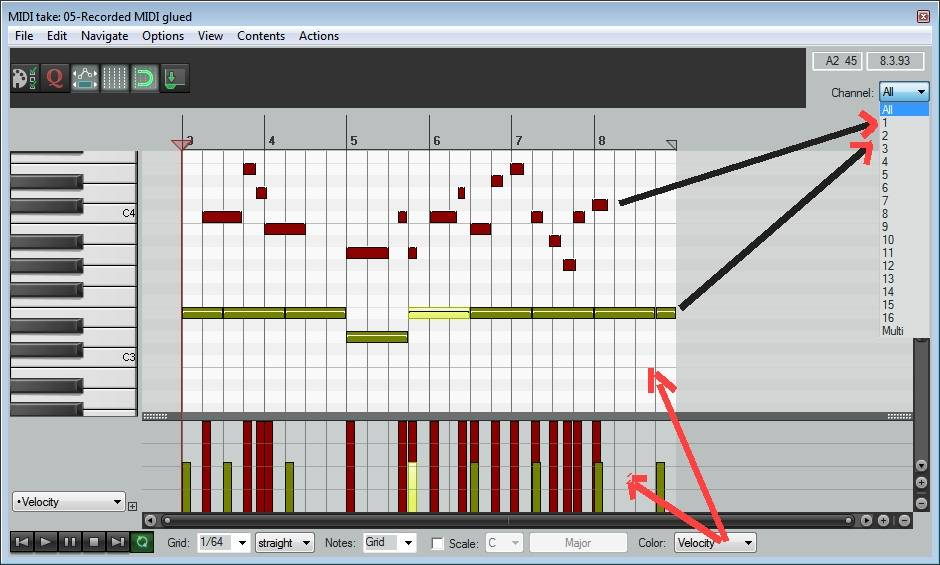Select the lowest green note at measure 5

pyautogui.click(x=377, y=337)
